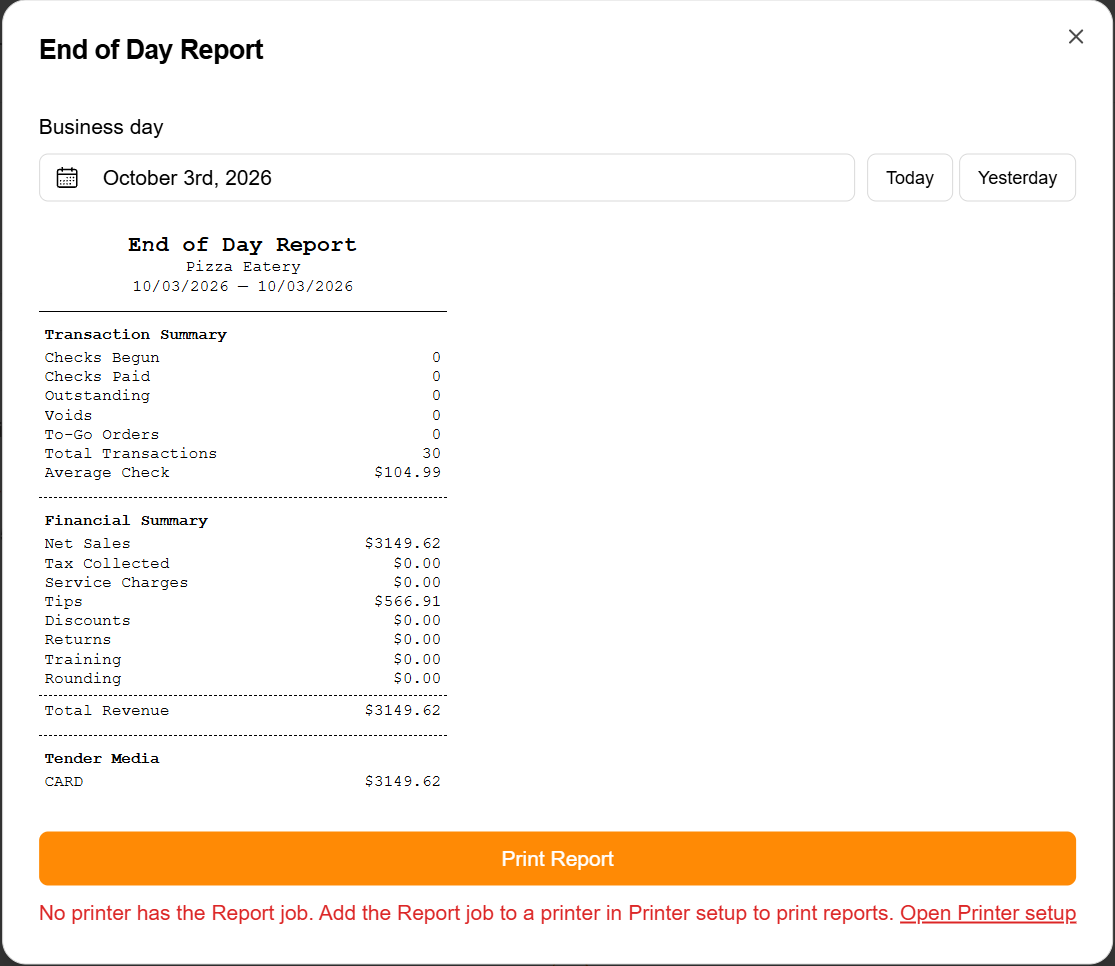The height and width of the screenshot is (966, 1115).
Task: Click the Outstanding row label
Action: tap(97, 396)
